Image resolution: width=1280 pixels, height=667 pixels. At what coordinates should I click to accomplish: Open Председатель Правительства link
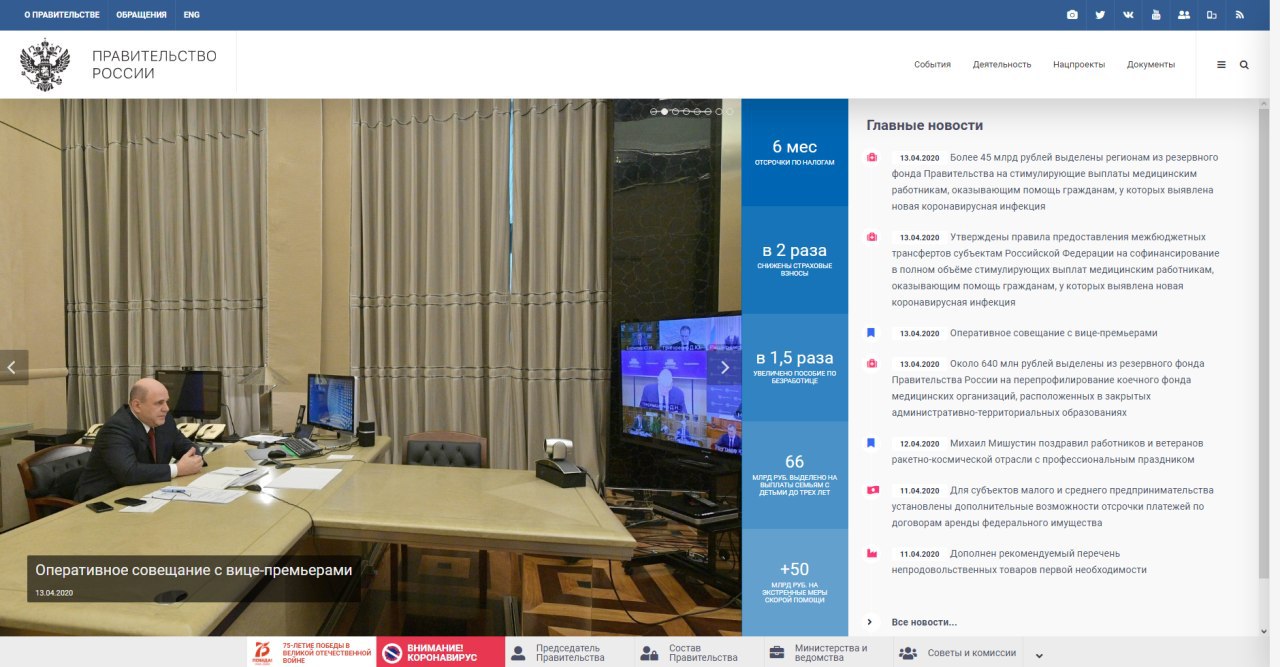(x=570, y=653)
